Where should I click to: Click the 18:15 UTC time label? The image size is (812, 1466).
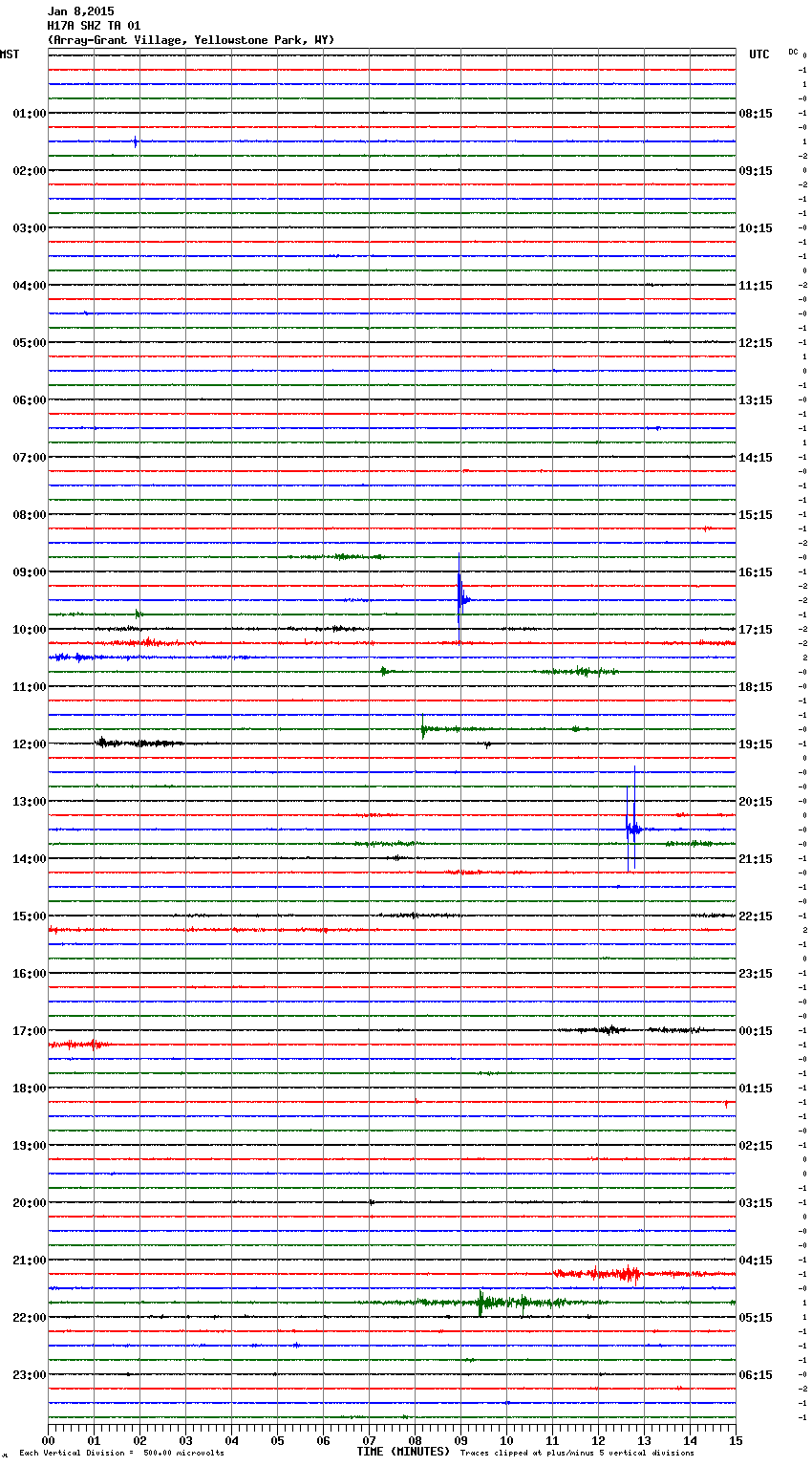[x=756, y=687]
